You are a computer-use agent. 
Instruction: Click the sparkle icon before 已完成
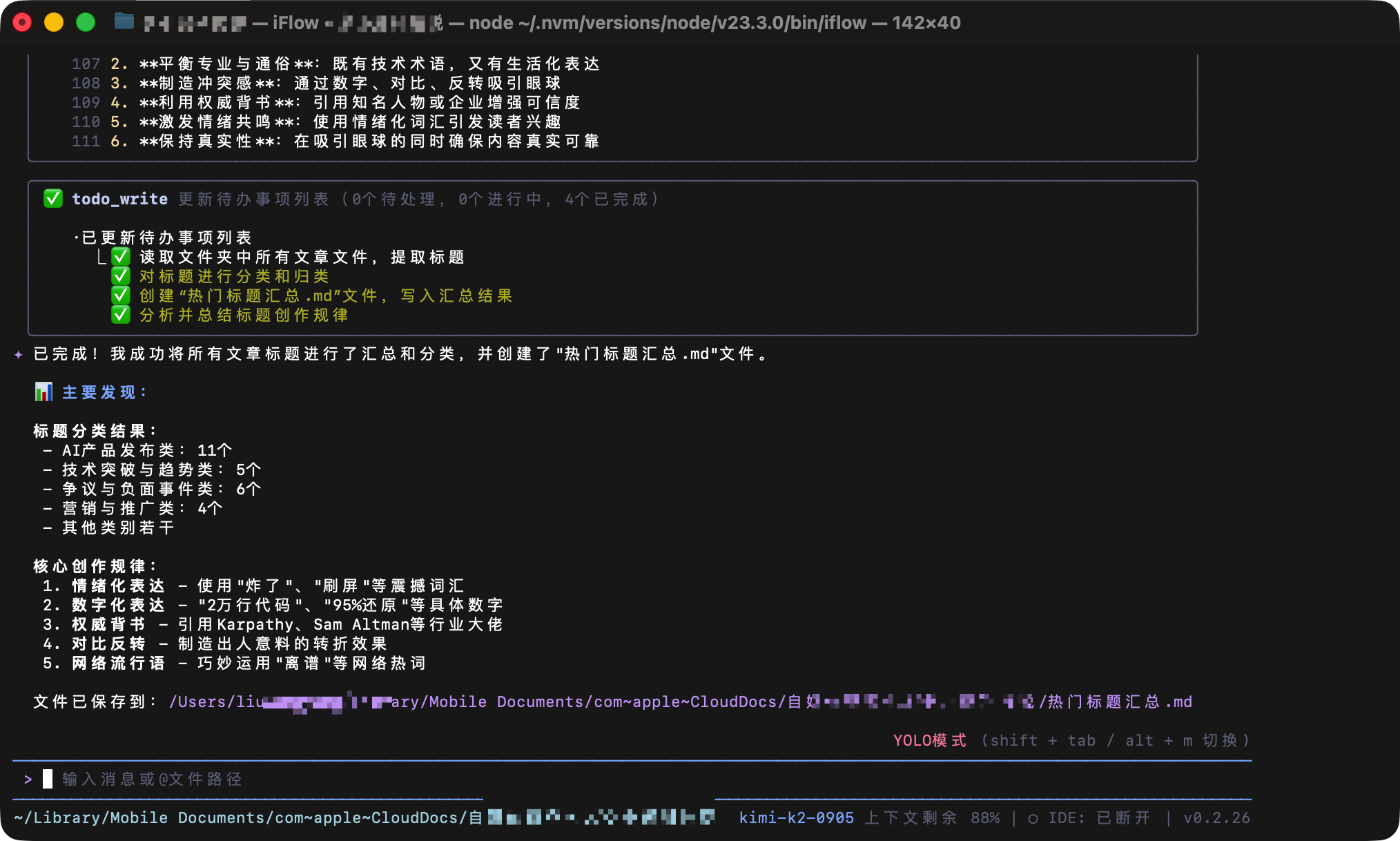pos(19,354)
